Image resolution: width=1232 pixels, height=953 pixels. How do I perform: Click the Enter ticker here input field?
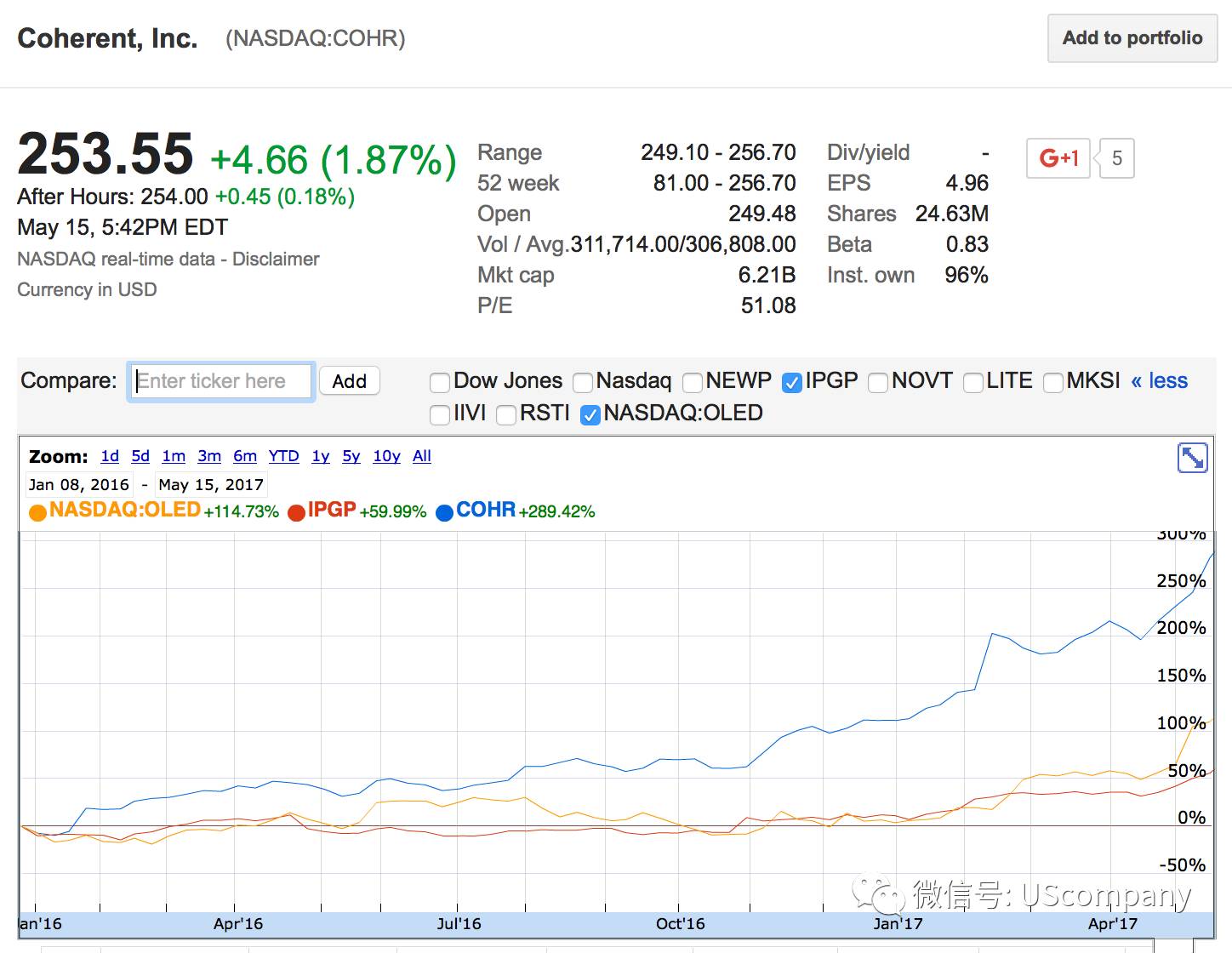pyautogui.click(x=221, y=381)
